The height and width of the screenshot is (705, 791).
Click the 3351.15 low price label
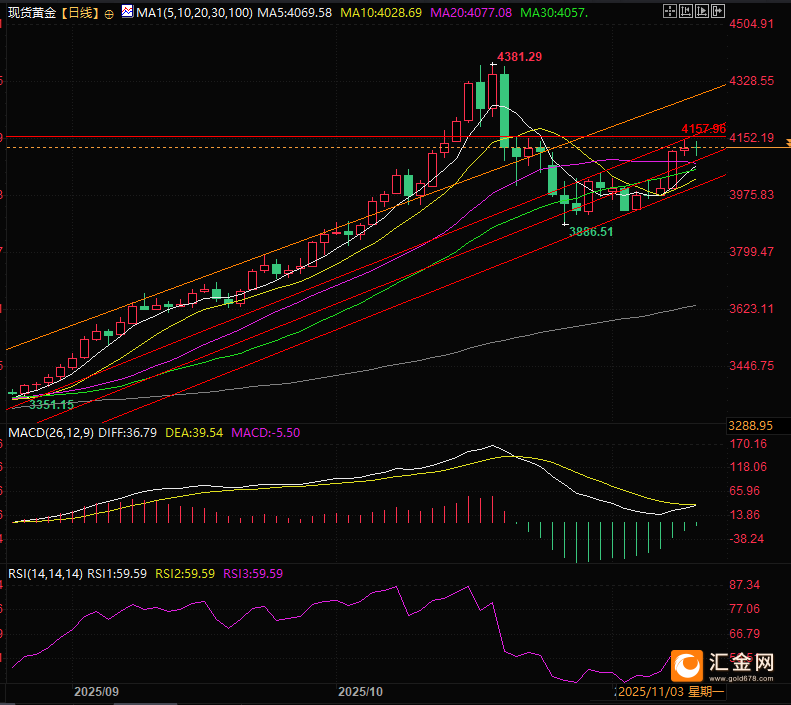point(51,404)
